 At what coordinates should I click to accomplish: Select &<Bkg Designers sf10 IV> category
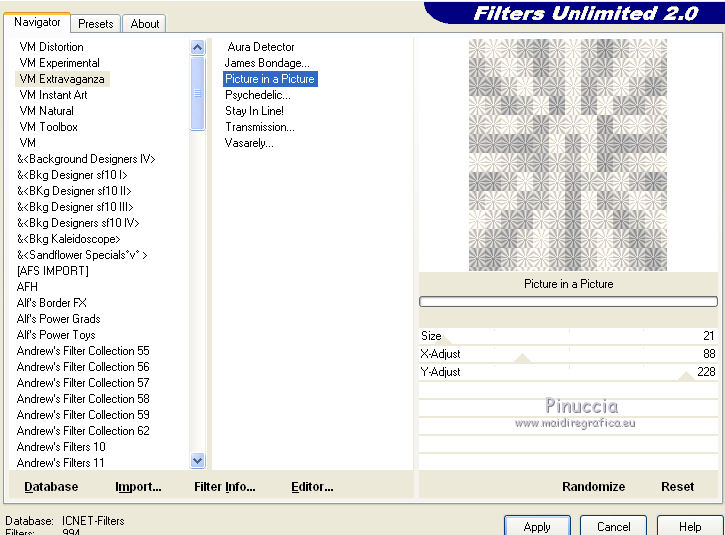(x=78, y=223)
